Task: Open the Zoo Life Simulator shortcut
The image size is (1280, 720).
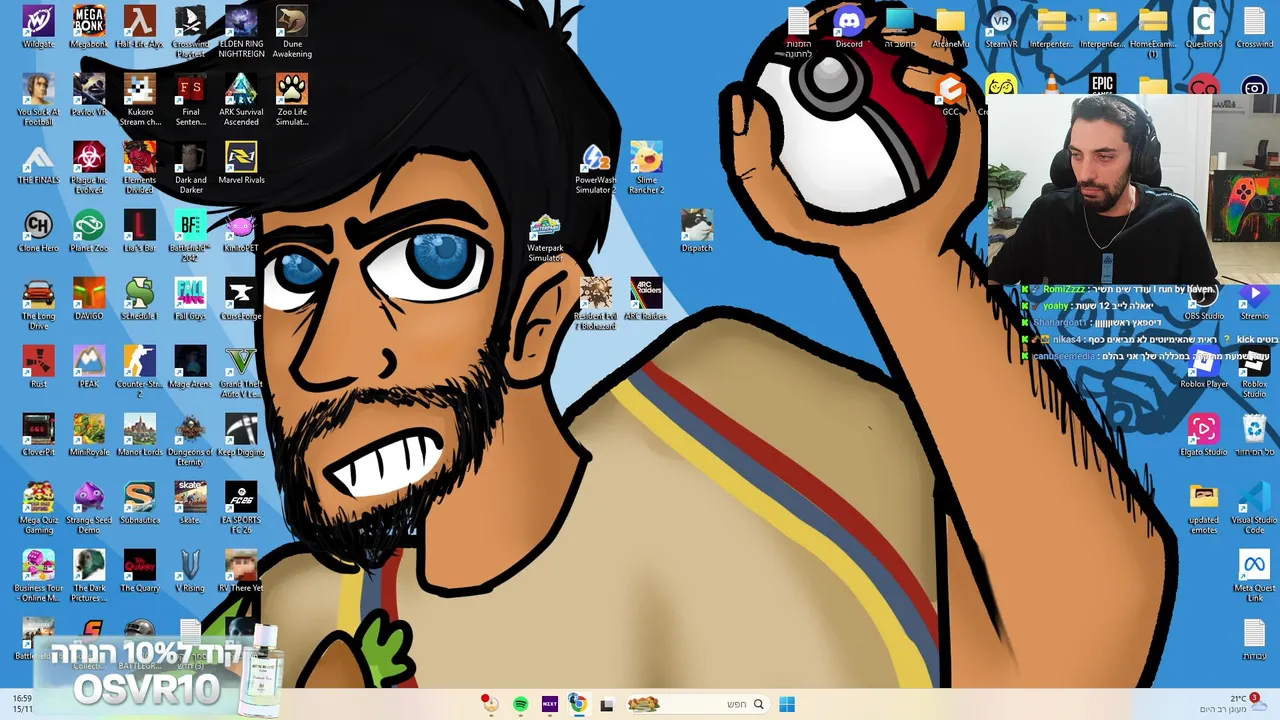Action: pyautogui.click(x=292, y=100)
